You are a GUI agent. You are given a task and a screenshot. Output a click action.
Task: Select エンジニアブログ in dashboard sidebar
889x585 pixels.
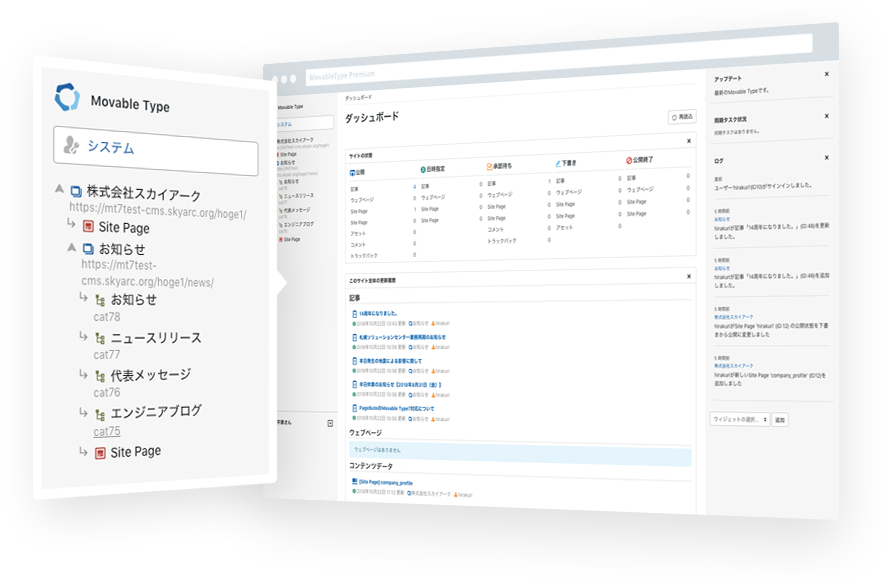click(299, 224)
